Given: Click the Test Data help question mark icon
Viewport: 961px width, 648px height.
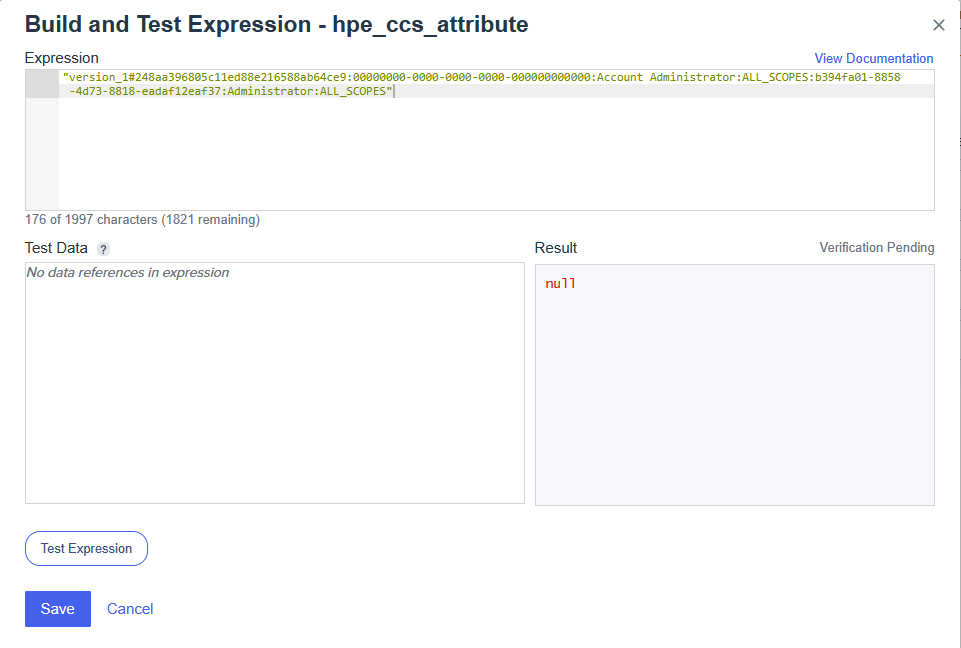Looking at the screenshot, I should 103,249.
